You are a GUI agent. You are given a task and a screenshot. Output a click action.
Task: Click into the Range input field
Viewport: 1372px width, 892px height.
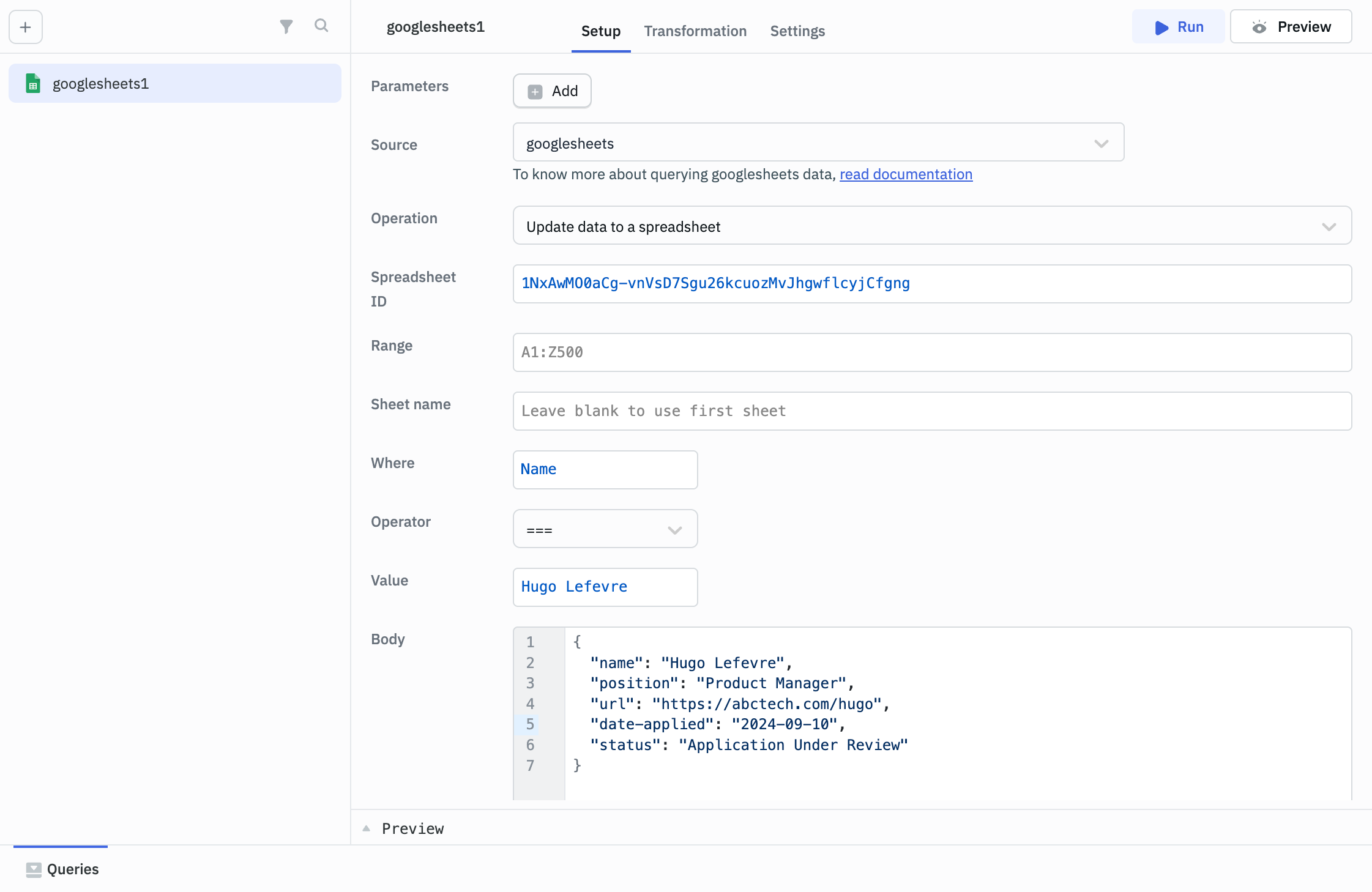(931, 352)
